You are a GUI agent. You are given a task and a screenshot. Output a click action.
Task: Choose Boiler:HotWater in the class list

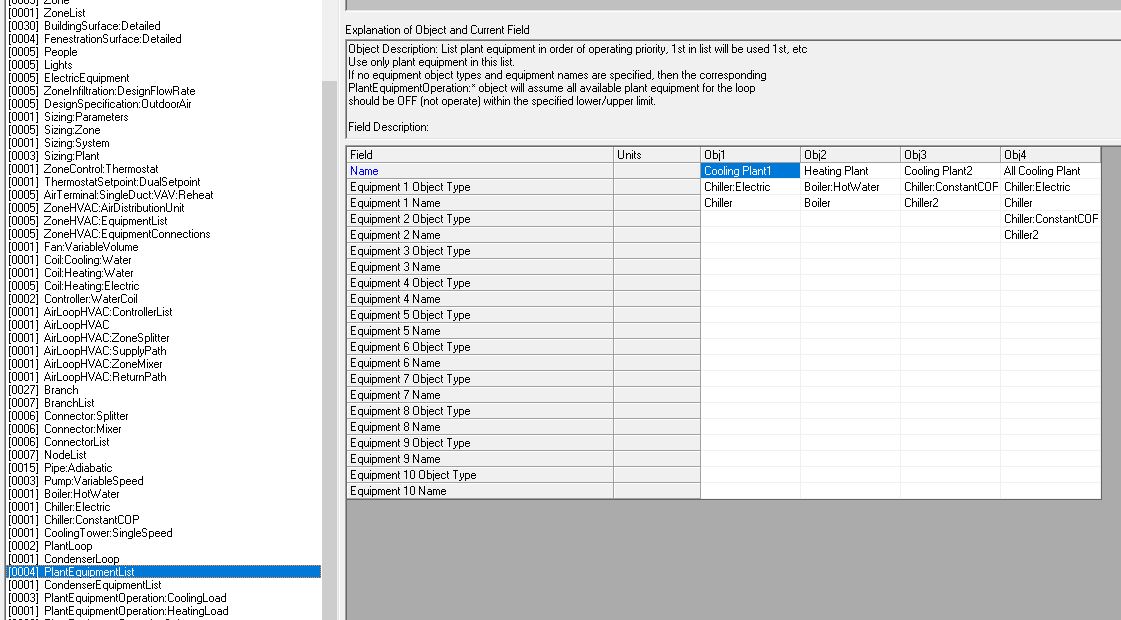coord(81,494)
